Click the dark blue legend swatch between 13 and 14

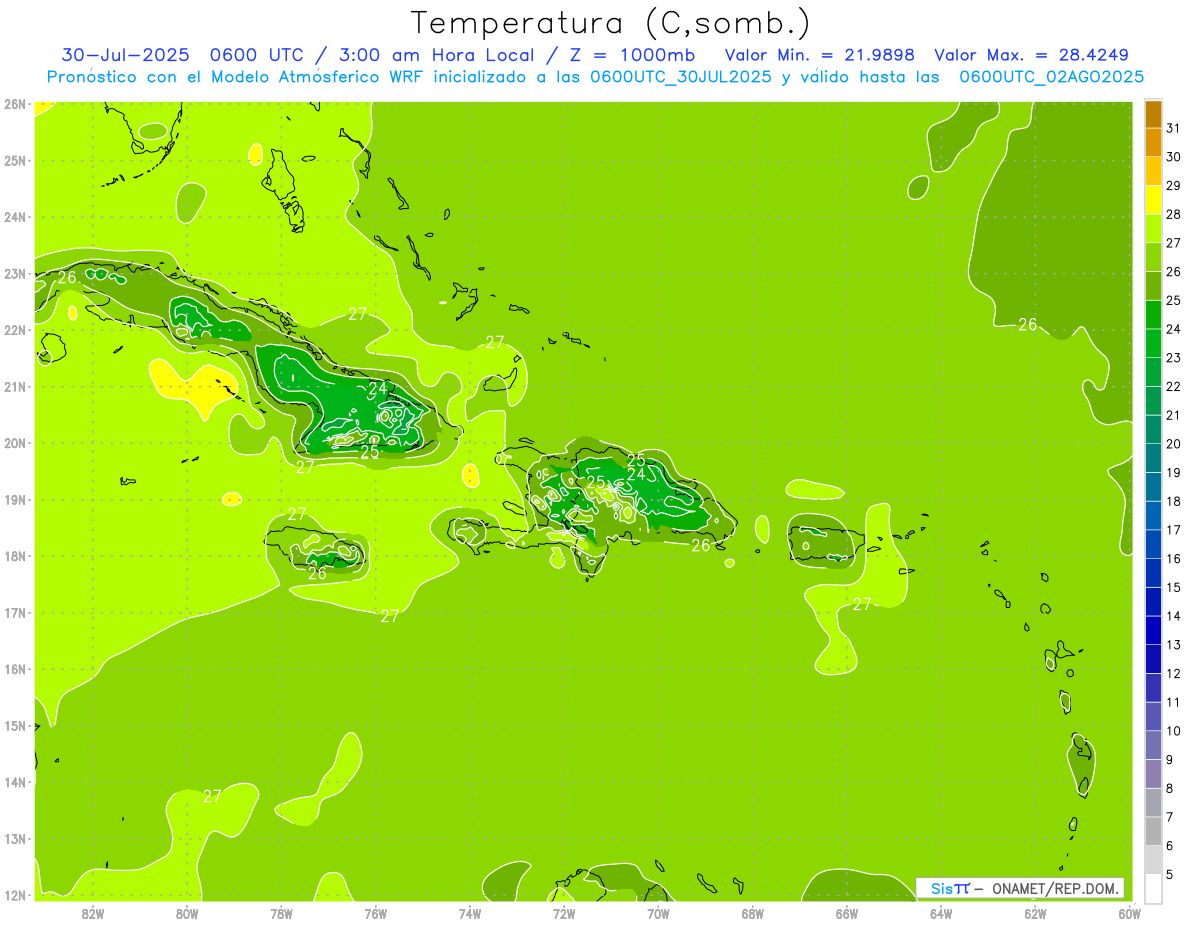coord(1153,630)
